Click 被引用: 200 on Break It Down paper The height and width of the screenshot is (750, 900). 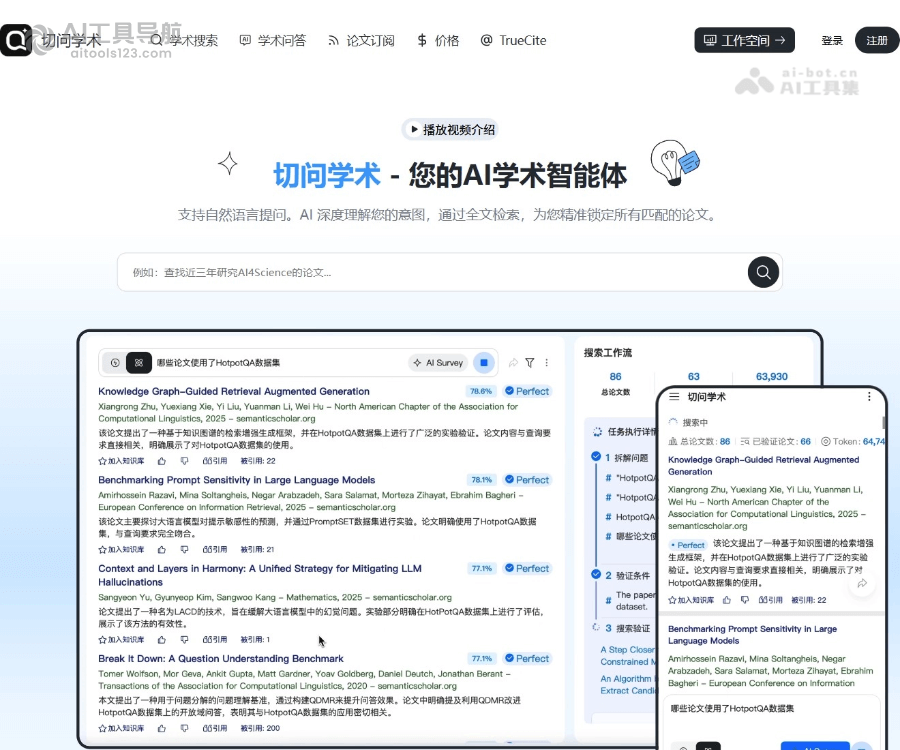coord(260,728)
